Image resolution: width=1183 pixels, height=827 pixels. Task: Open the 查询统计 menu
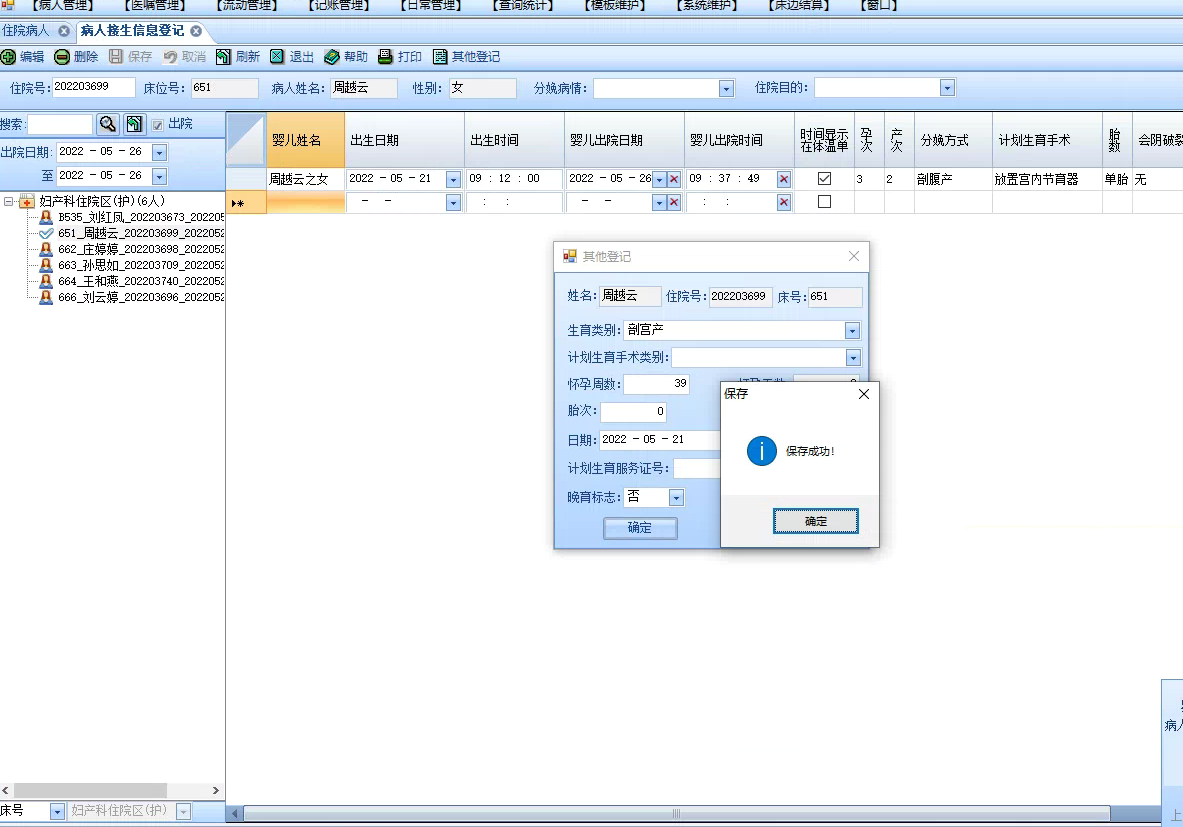pos(523,5)
